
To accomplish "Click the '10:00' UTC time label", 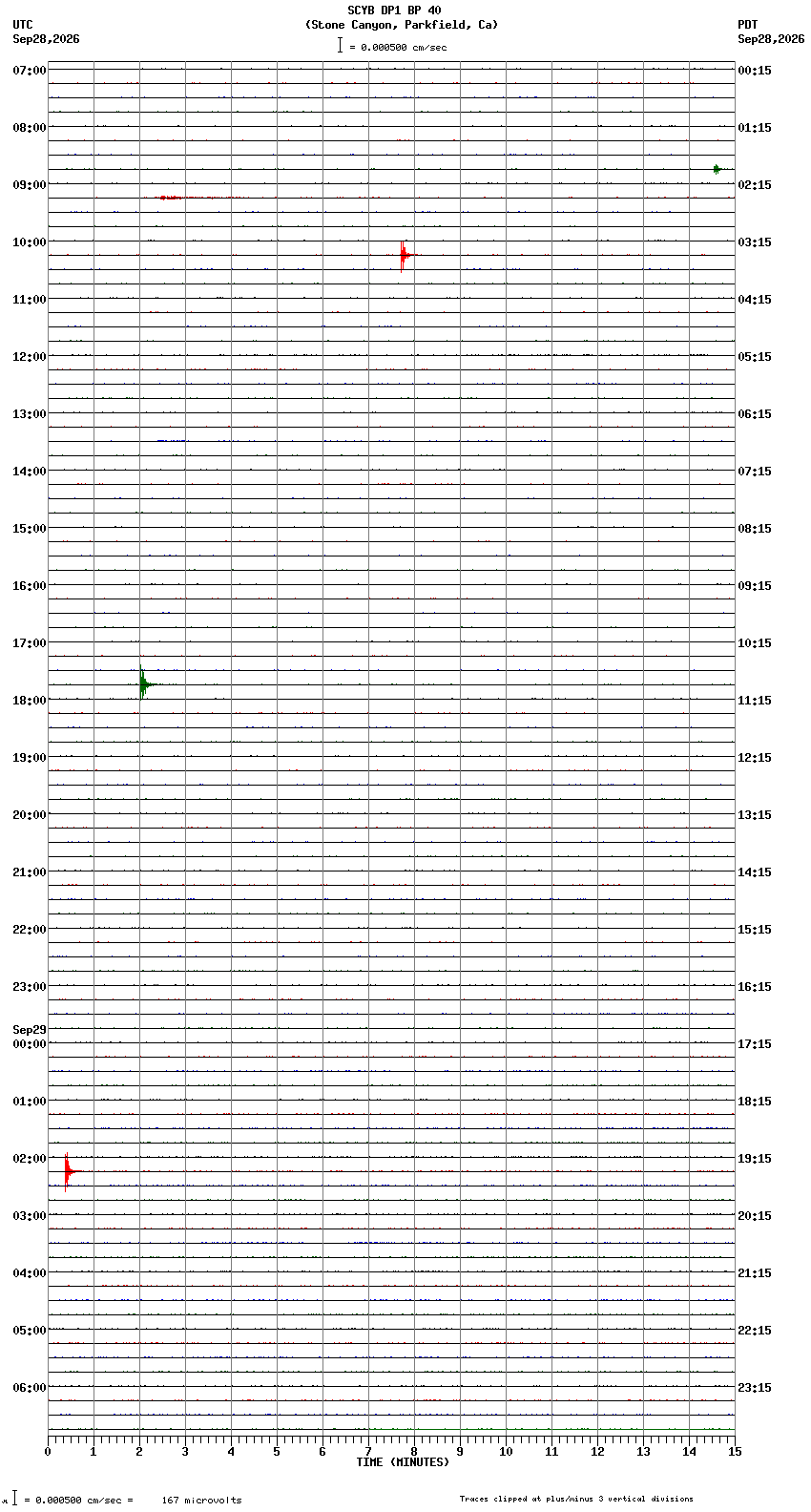I will click(30, 242).
